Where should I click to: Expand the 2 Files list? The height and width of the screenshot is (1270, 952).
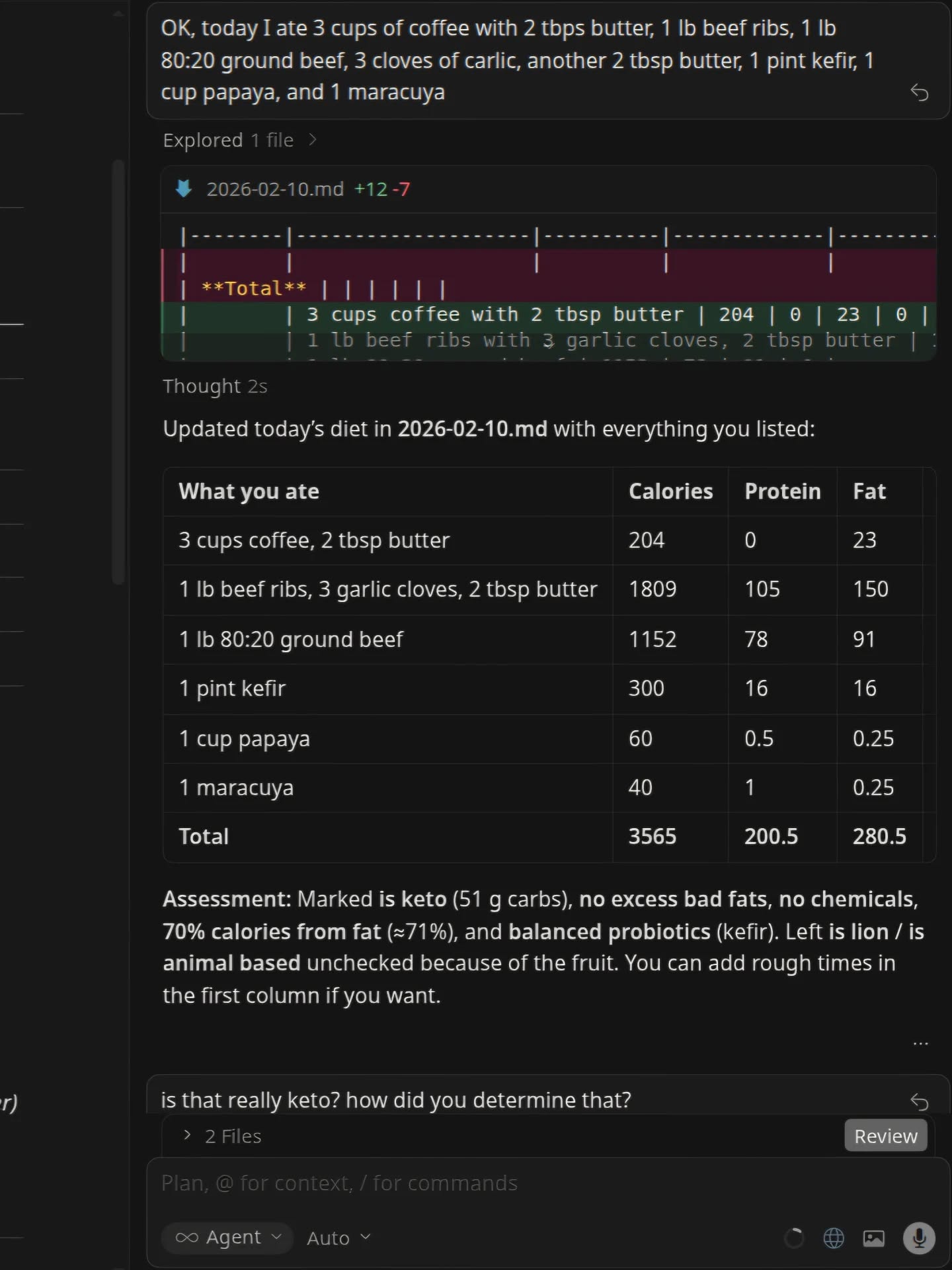pos(223,1136)
